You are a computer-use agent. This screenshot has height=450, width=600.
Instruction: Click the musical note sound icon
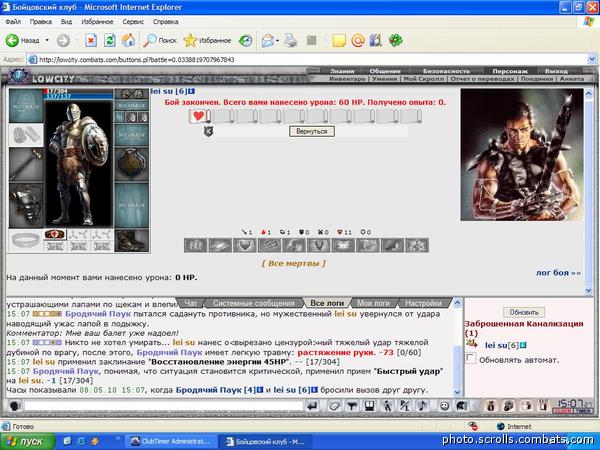click(422, 406)
